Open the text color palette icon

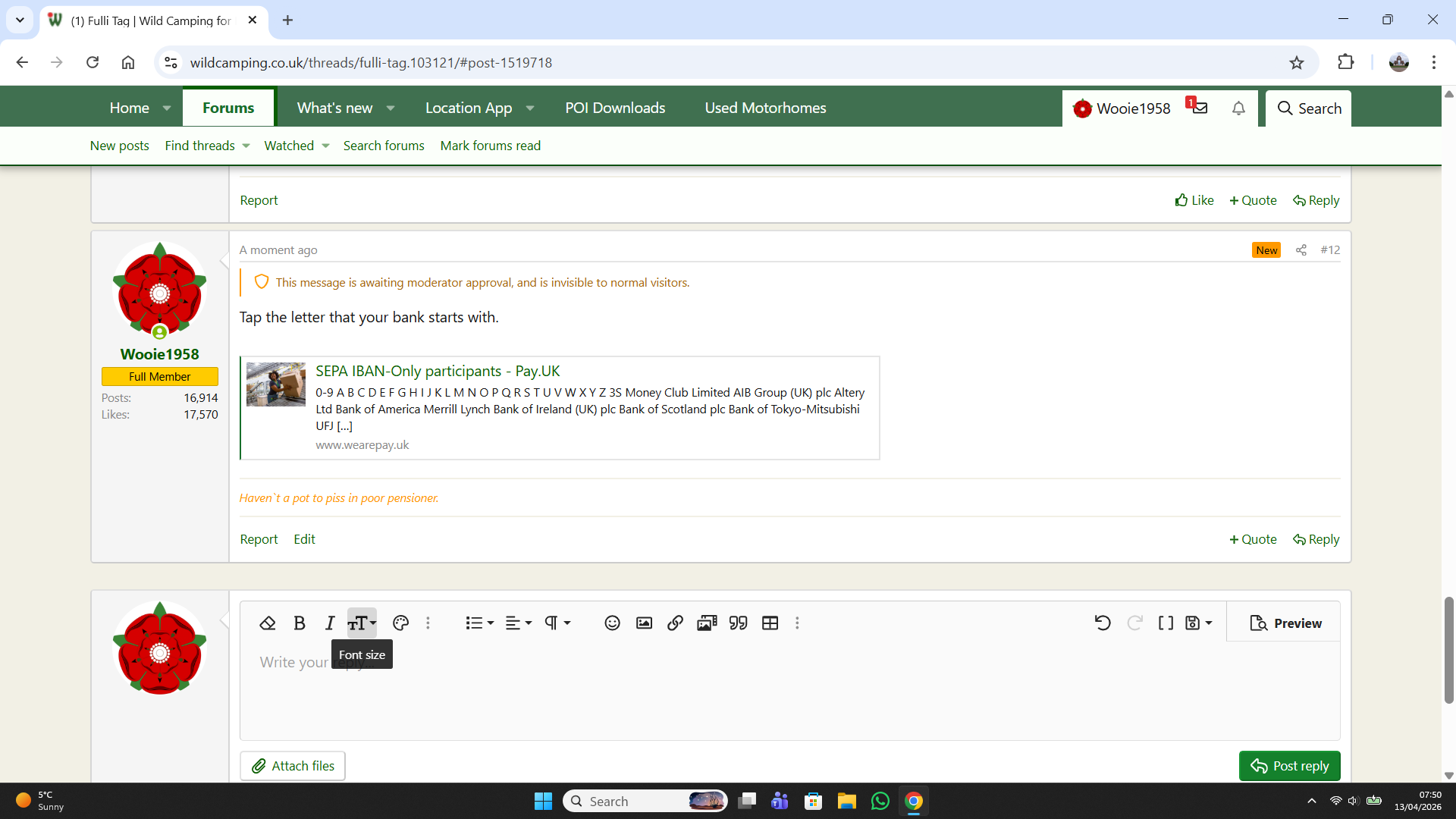[x=401, y=623]
